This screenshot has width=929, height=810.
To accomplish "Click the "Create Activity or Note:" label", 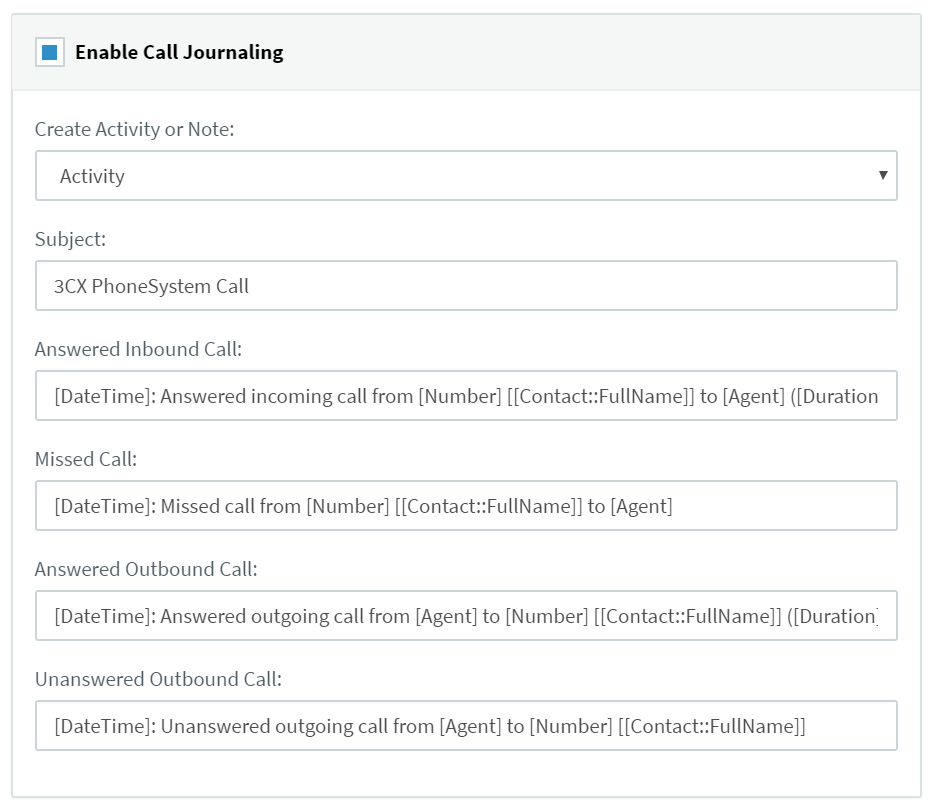I will (135, 129).
